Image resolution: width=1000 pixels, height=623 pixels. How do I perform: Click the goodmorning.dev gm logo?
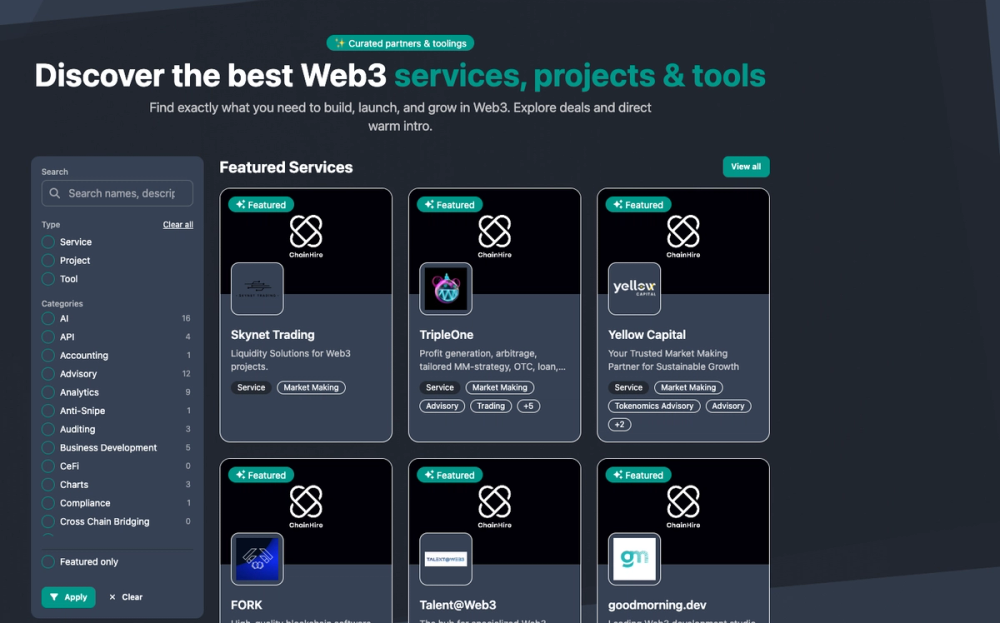point(635,559)
